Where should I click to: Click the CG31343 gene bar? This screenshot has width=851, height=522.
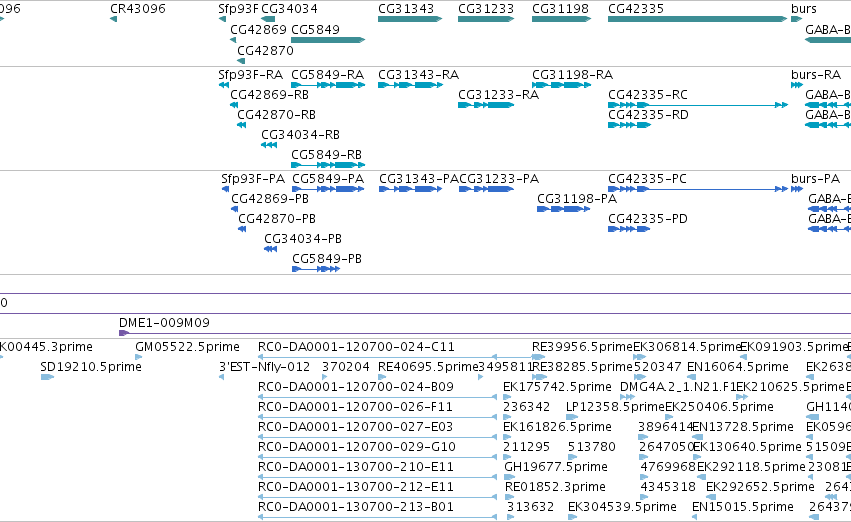410,19
